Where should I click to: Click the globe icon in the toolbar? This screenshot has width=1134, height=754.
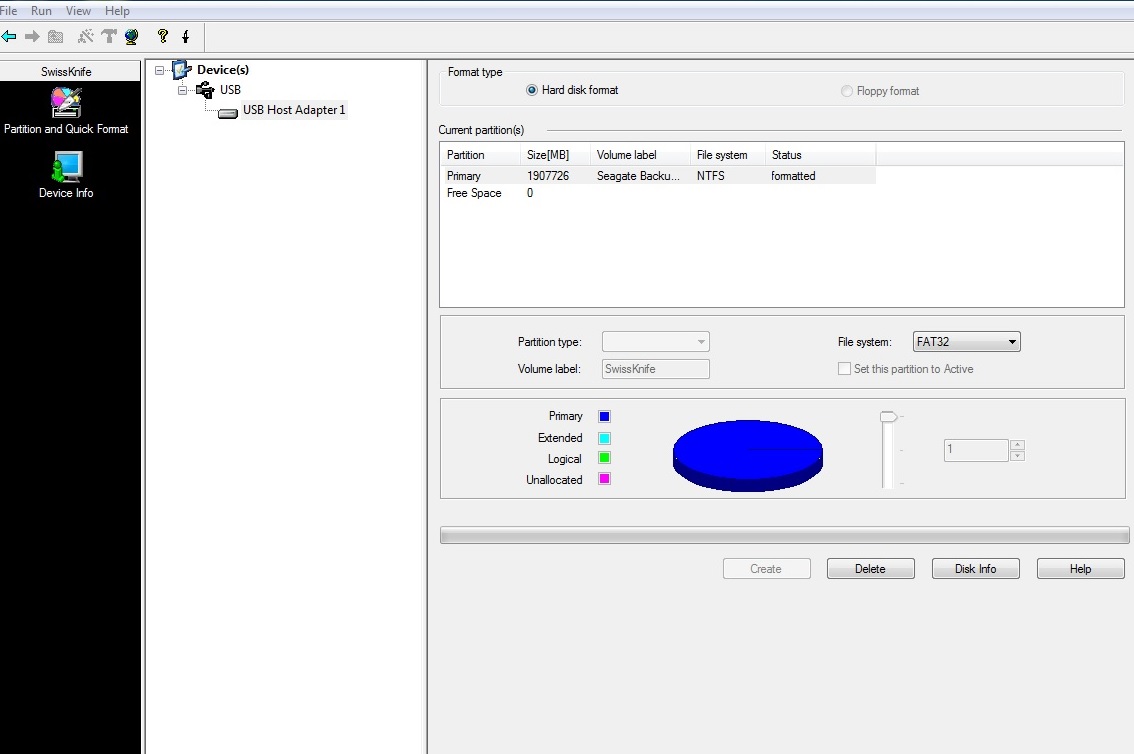tap(132, 37)
